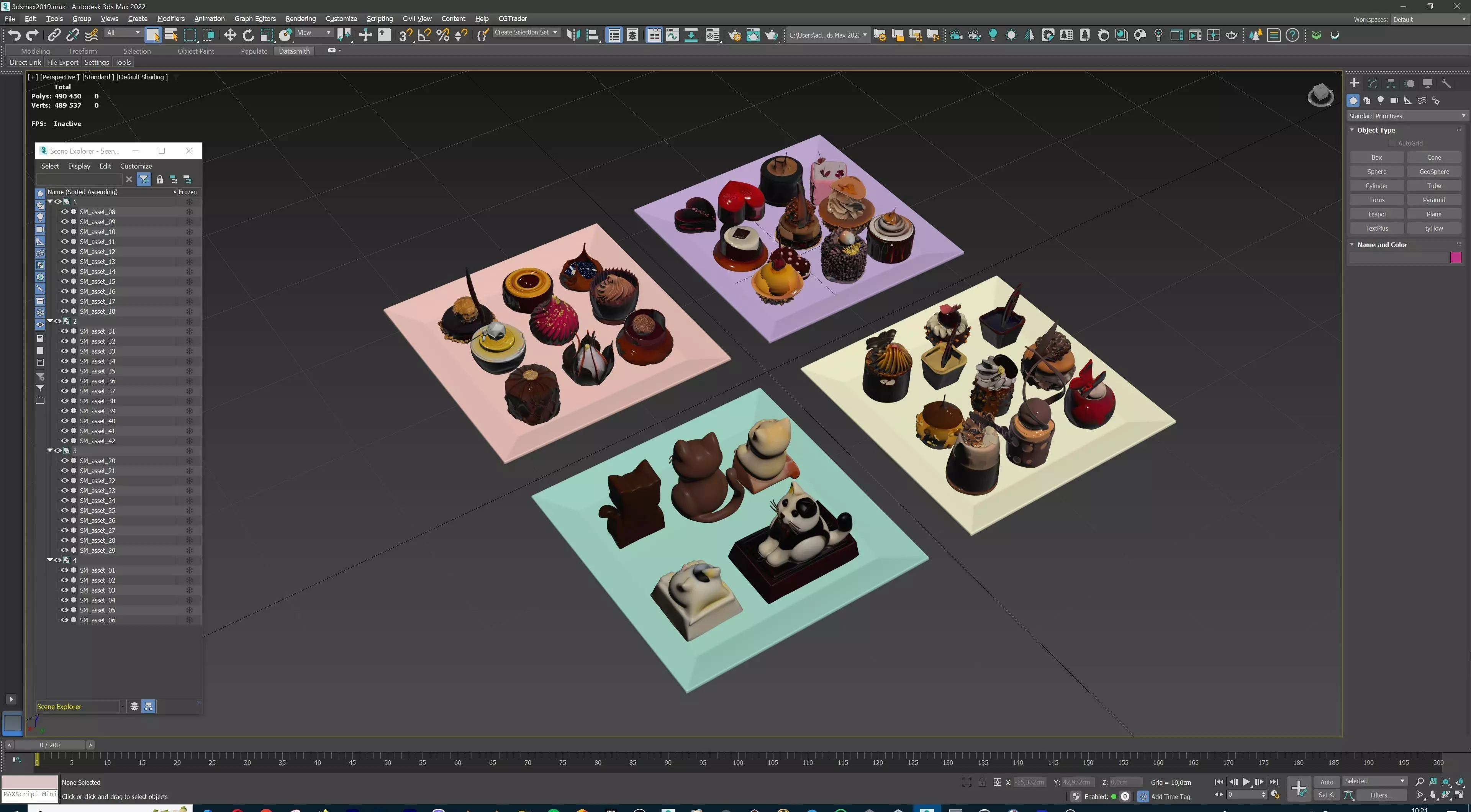Click the Undo arrow icon
The width and height of the screenshot is (1471, 812).
point(14,35)
